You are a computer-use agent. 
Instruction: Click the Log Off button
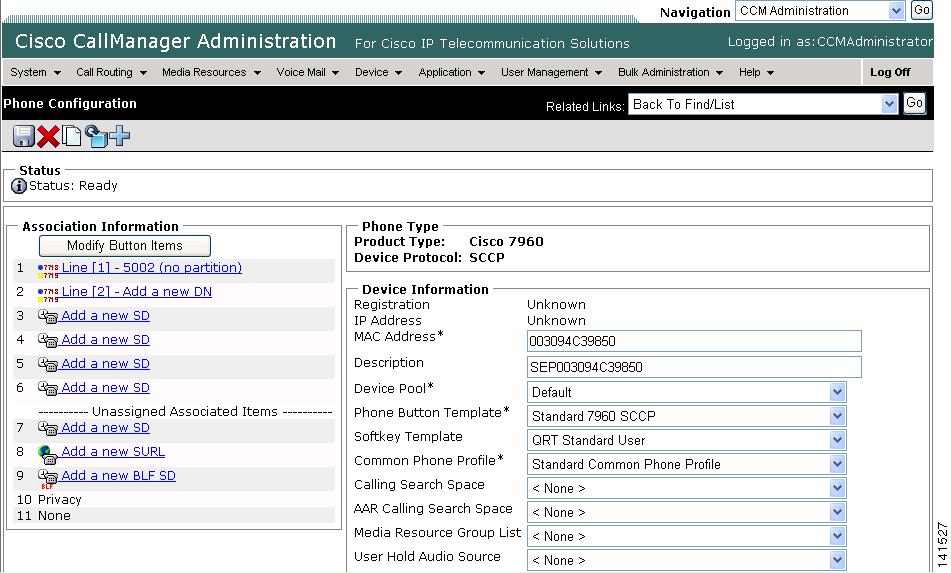[890, 72]
